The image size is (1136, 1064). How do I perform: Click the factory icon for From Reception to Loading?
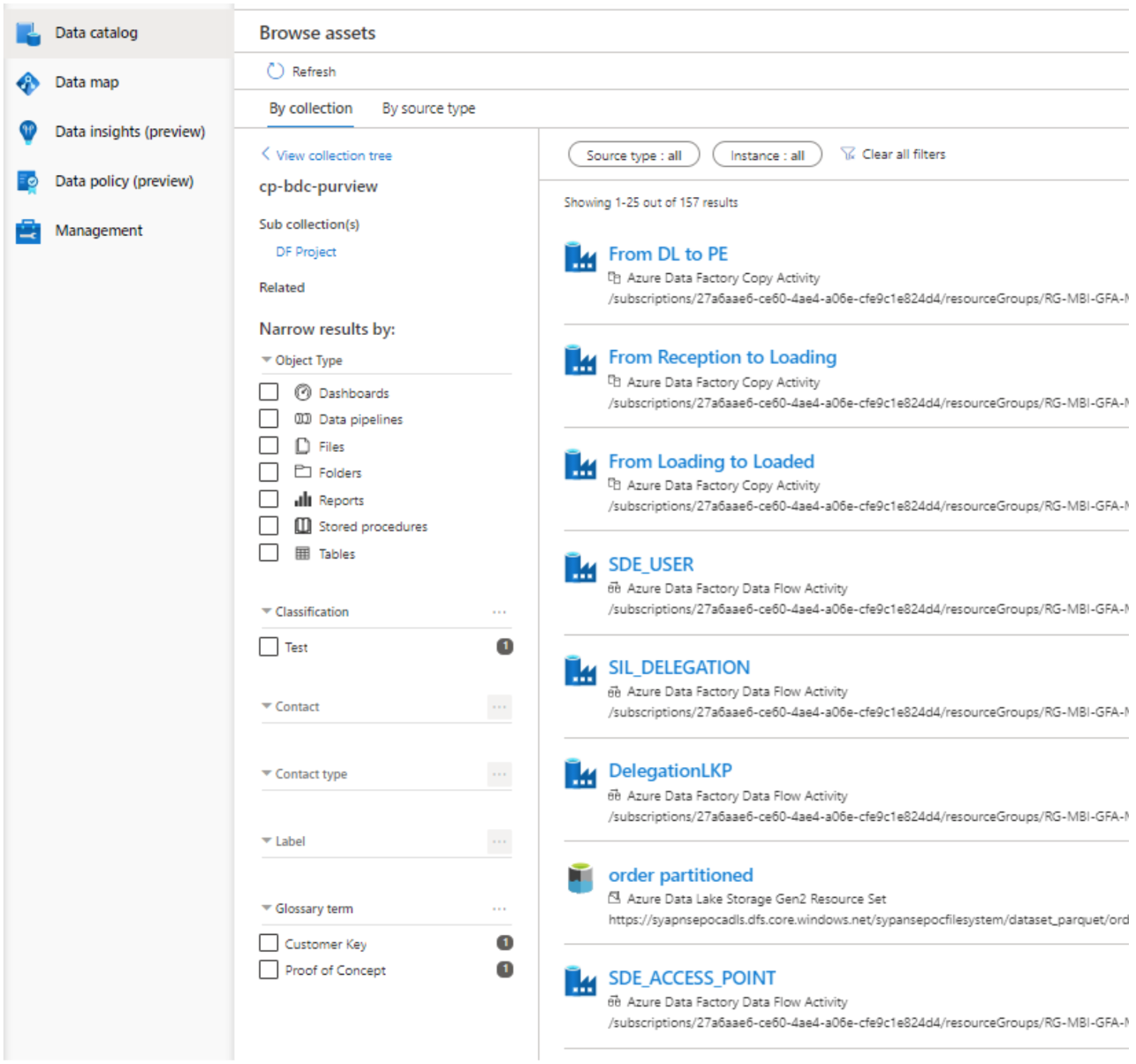click(x=580, y=360)
